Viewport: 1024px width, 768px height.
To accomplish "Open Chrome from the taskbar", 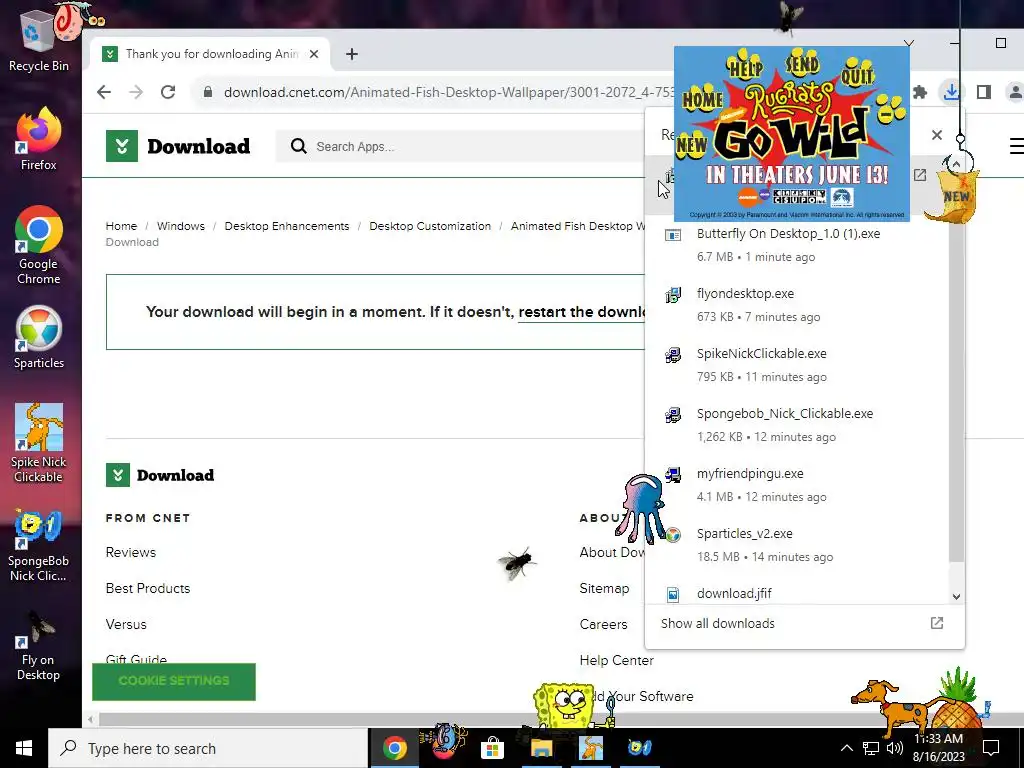I will coord(394,748).
